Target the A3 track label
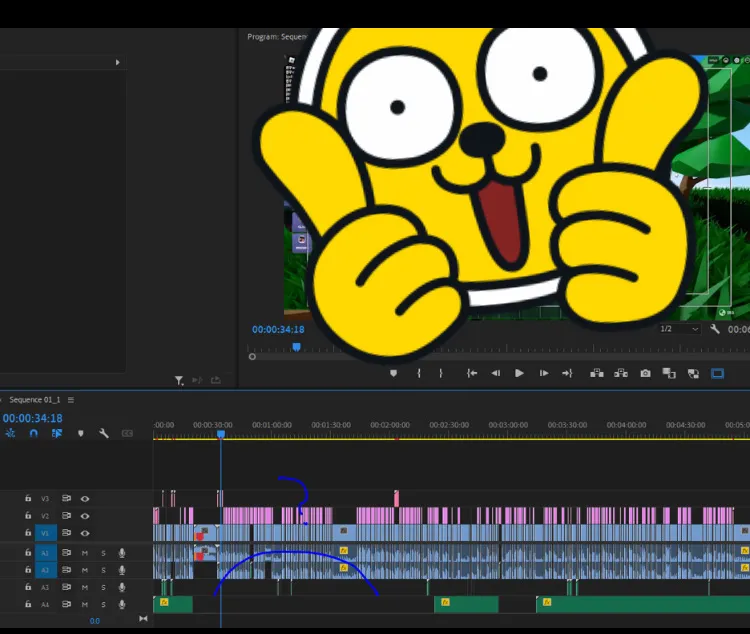The width and height of the screenshot is (750, 634). coord(45,588)
